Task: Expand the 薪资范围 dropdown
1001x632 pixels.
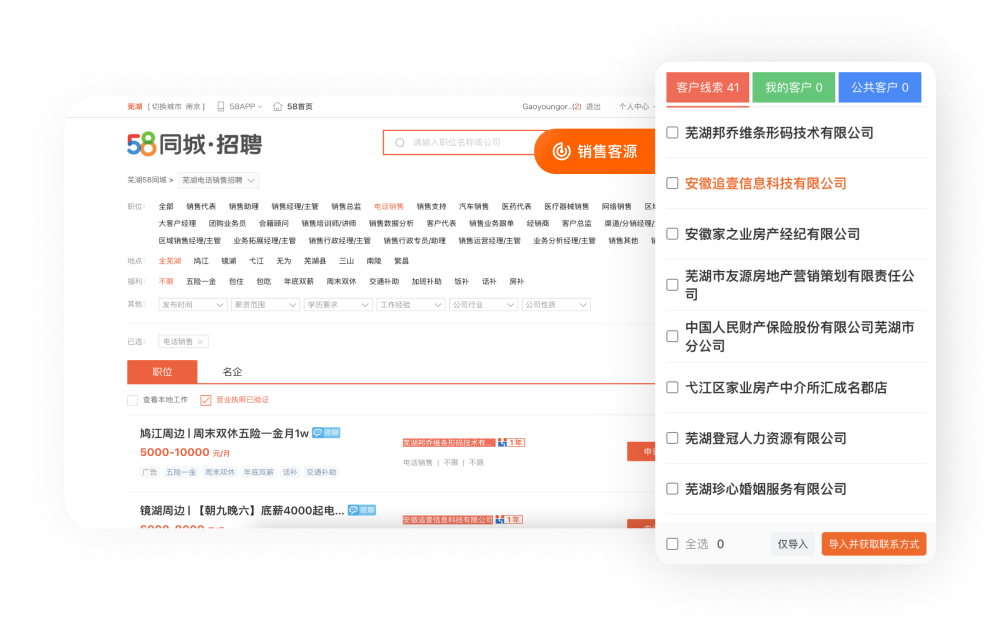Action: (265, 304)
